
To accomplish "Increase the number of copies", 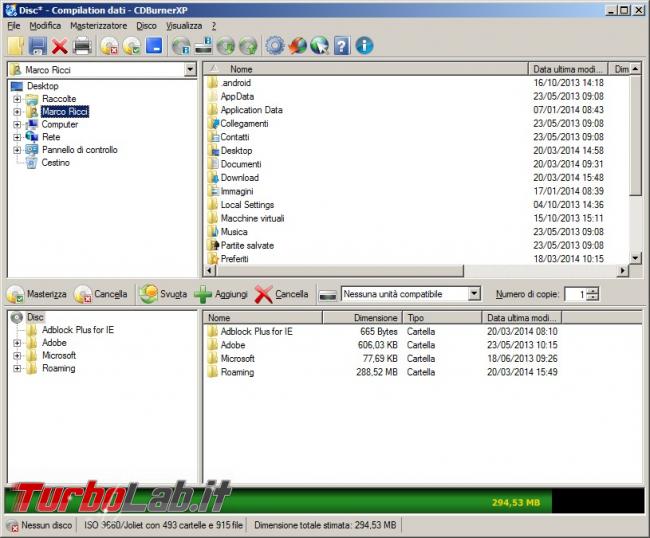I will pyautogui.click(x=594, y=291).
